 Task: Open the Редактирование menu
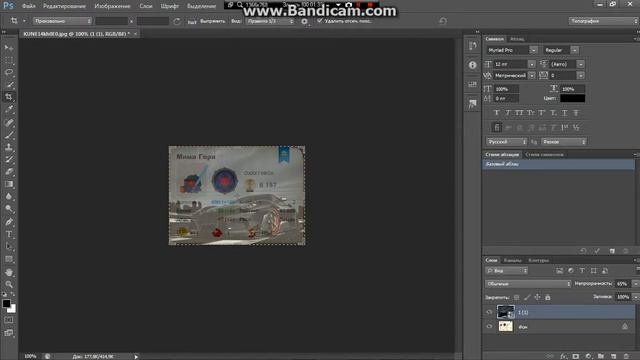(64, 6)
